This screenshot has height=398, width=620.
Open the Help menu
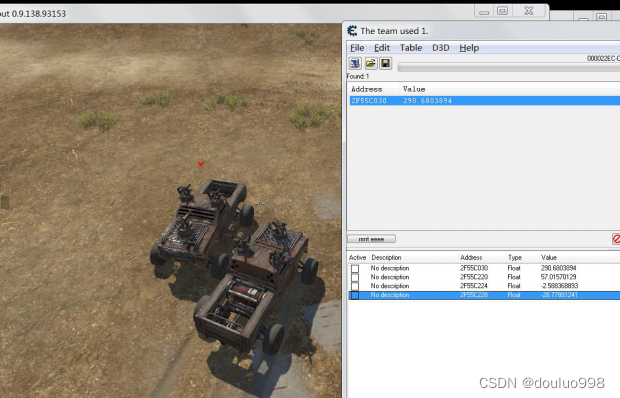[469, 48]
